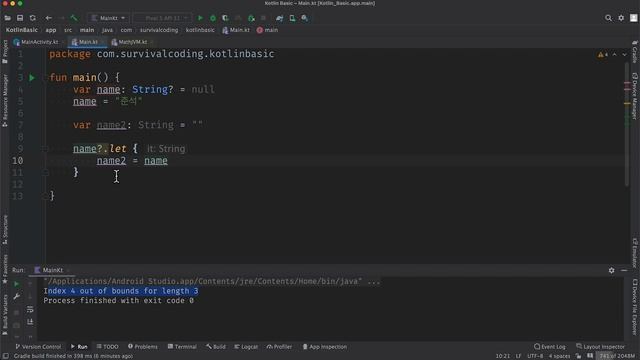Open the account avatar icon at top right
This screenshot has width=640, height=360.
tap(634, 18)
